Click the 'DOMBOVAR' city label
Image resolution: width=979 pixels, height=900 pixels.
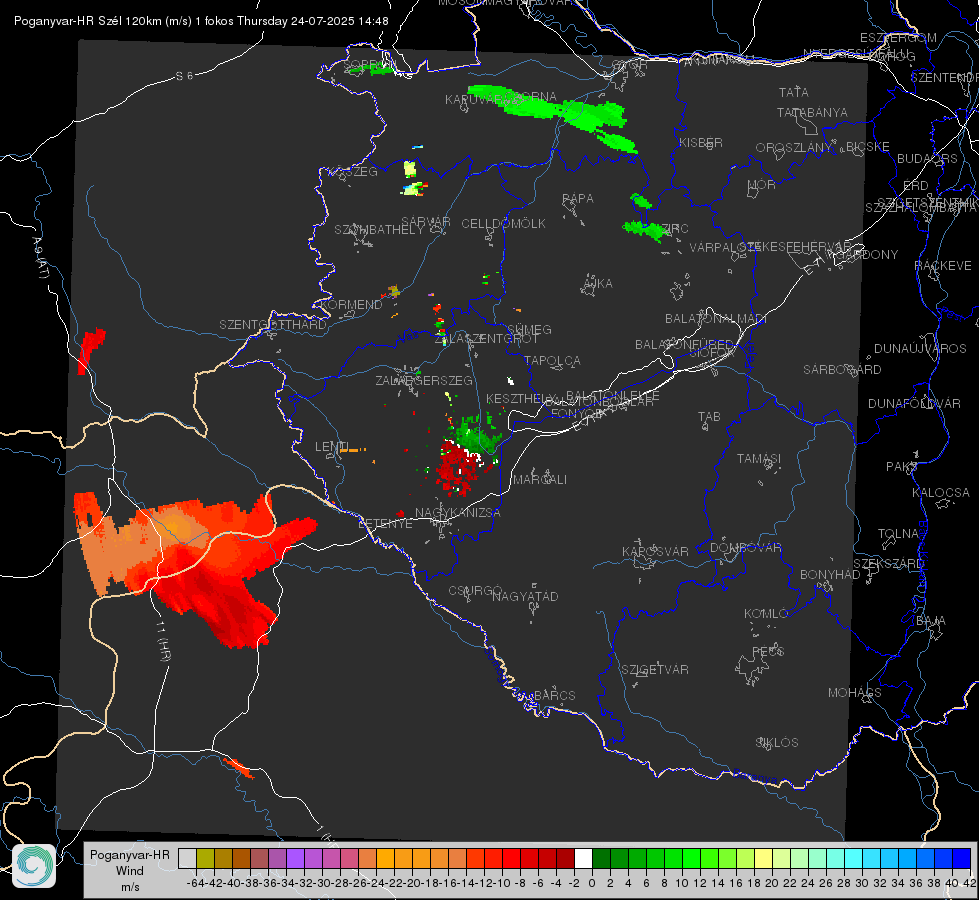point(745,548)
